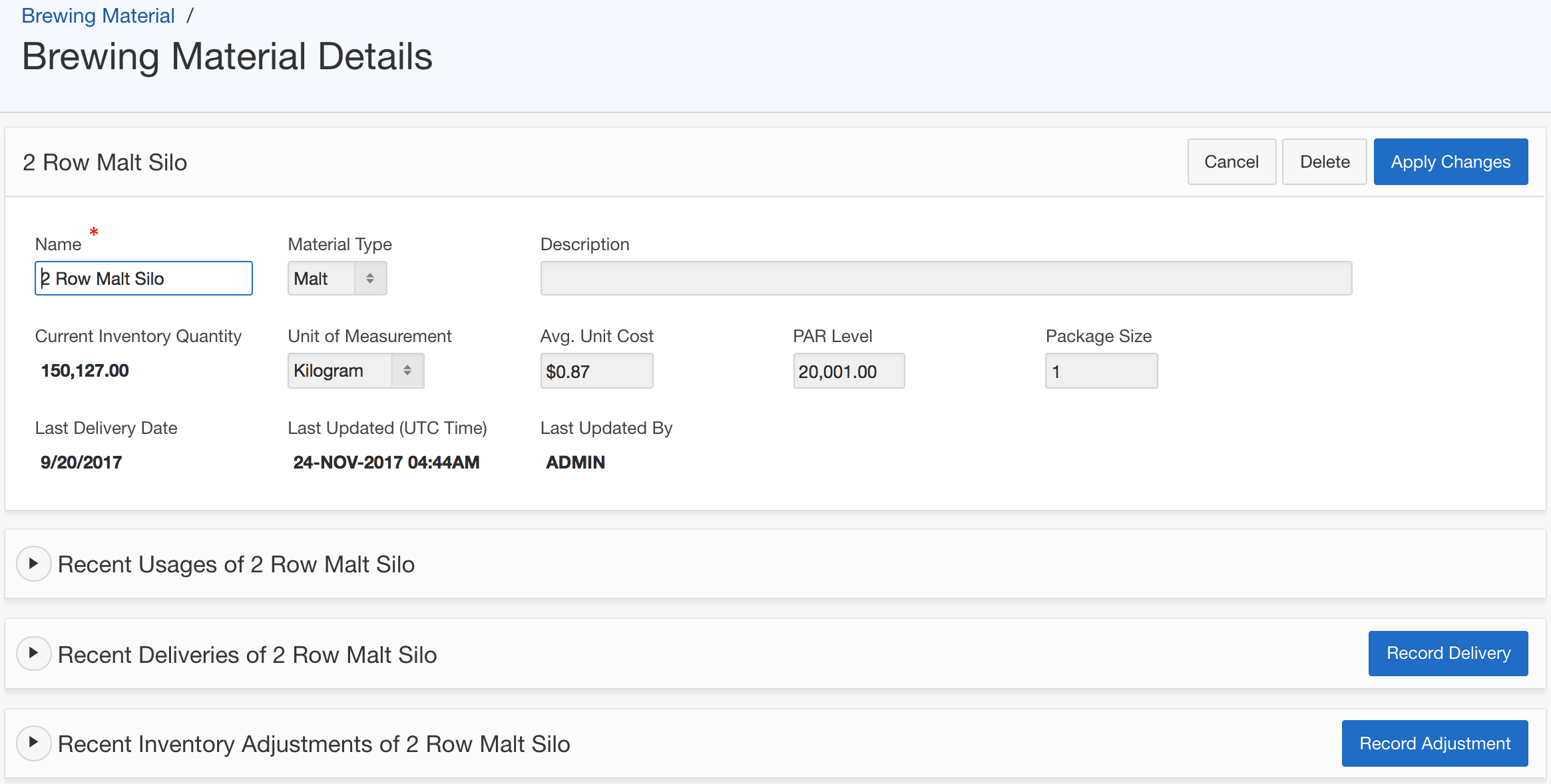Click Recent Inventory Adjustments heading text
This screenshot has height=784, width=1551.
click(314, 744)
